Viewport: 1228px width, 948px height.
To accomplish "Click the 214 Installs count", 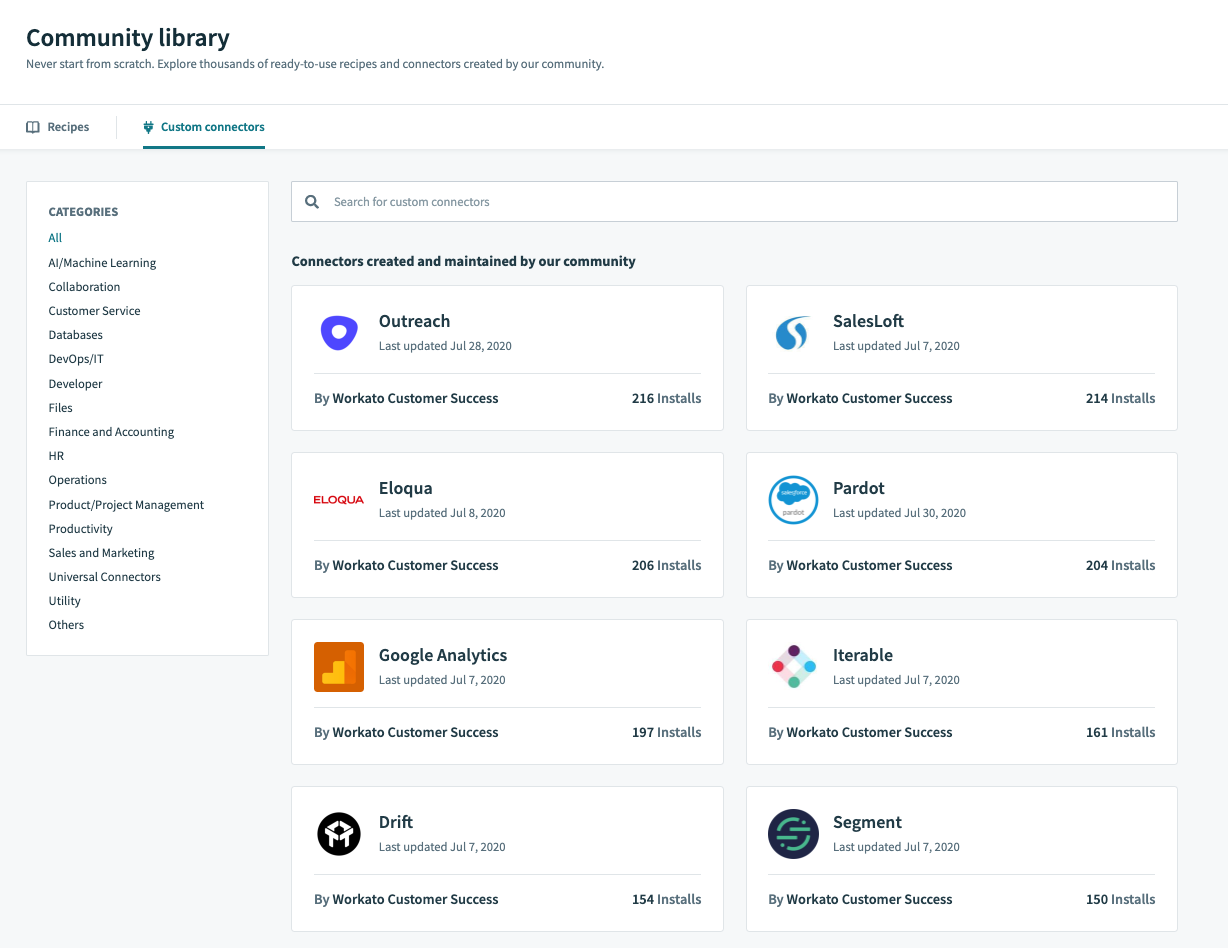I will [x=1120, y=398].
